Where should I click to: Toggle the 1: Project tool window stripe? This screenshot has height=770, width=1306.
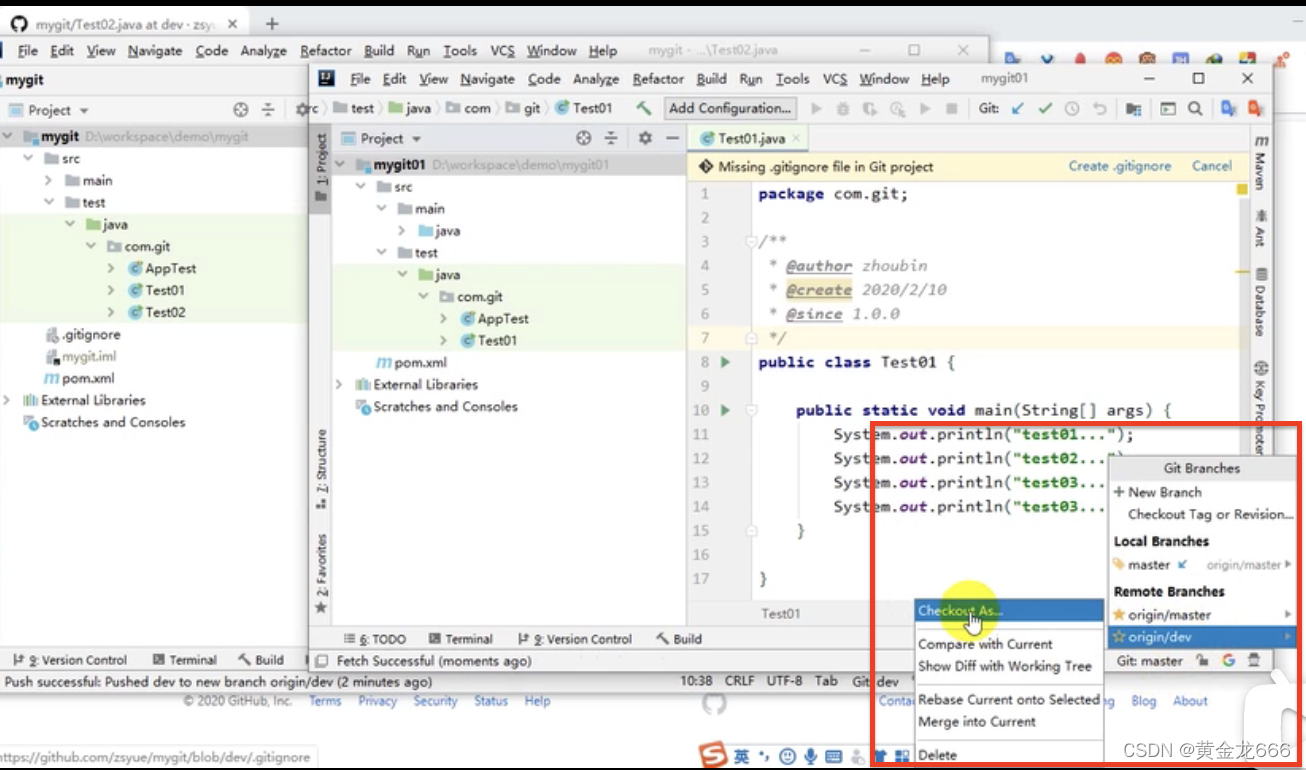(x=321, y=168)
